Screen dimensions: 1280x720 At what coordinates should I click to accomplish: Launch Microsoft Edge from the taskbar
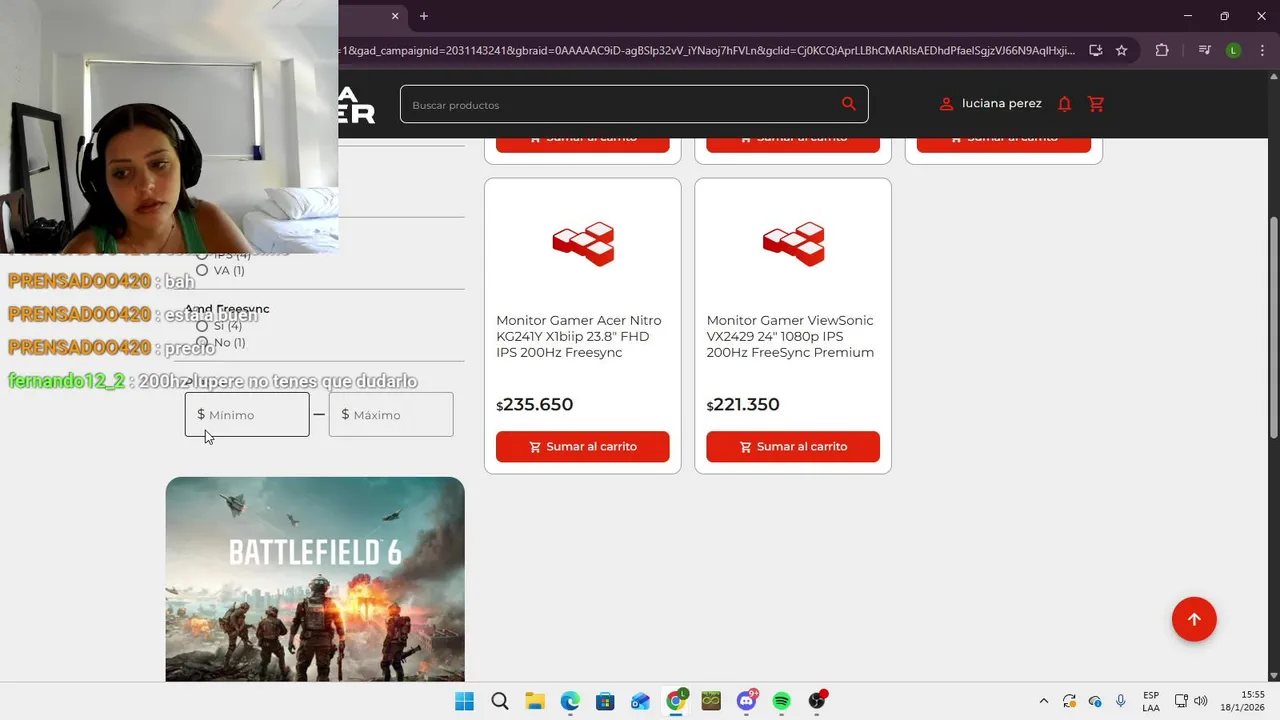pyautogui.click(x=570, y=701)
